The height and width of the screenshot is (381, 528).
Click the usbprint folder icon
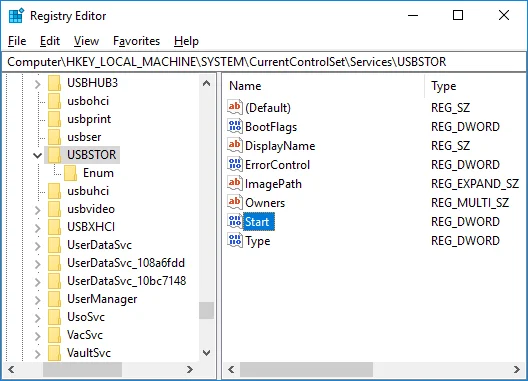tap(54, 119)
